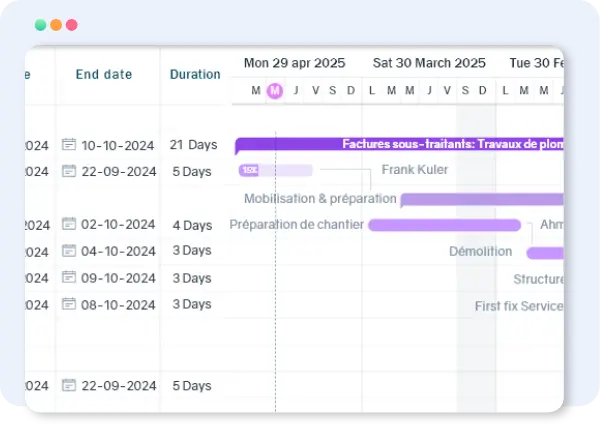Click calendar icon in the bottom 22-09-2024 row

(x=68, y=386)
